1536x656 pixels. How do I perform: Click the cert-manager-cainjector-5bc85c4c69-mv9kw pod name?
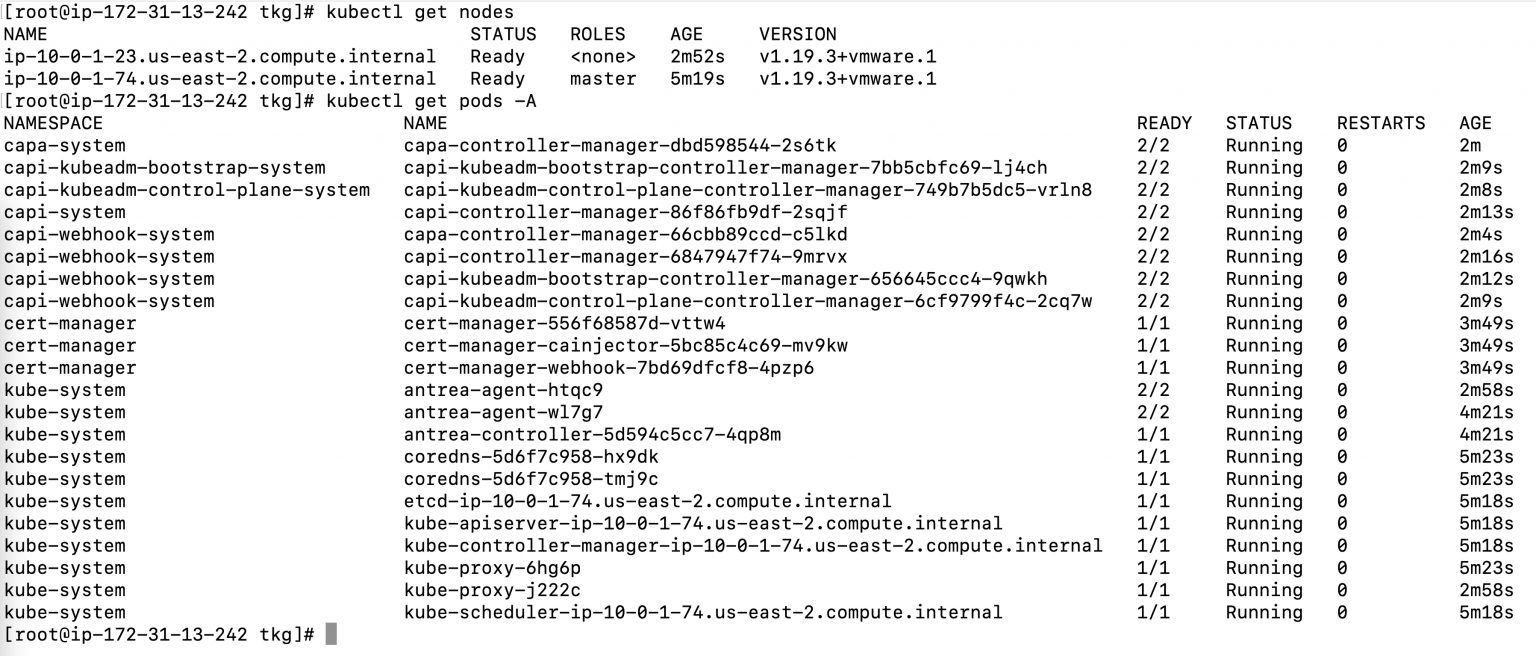[626, 346]
